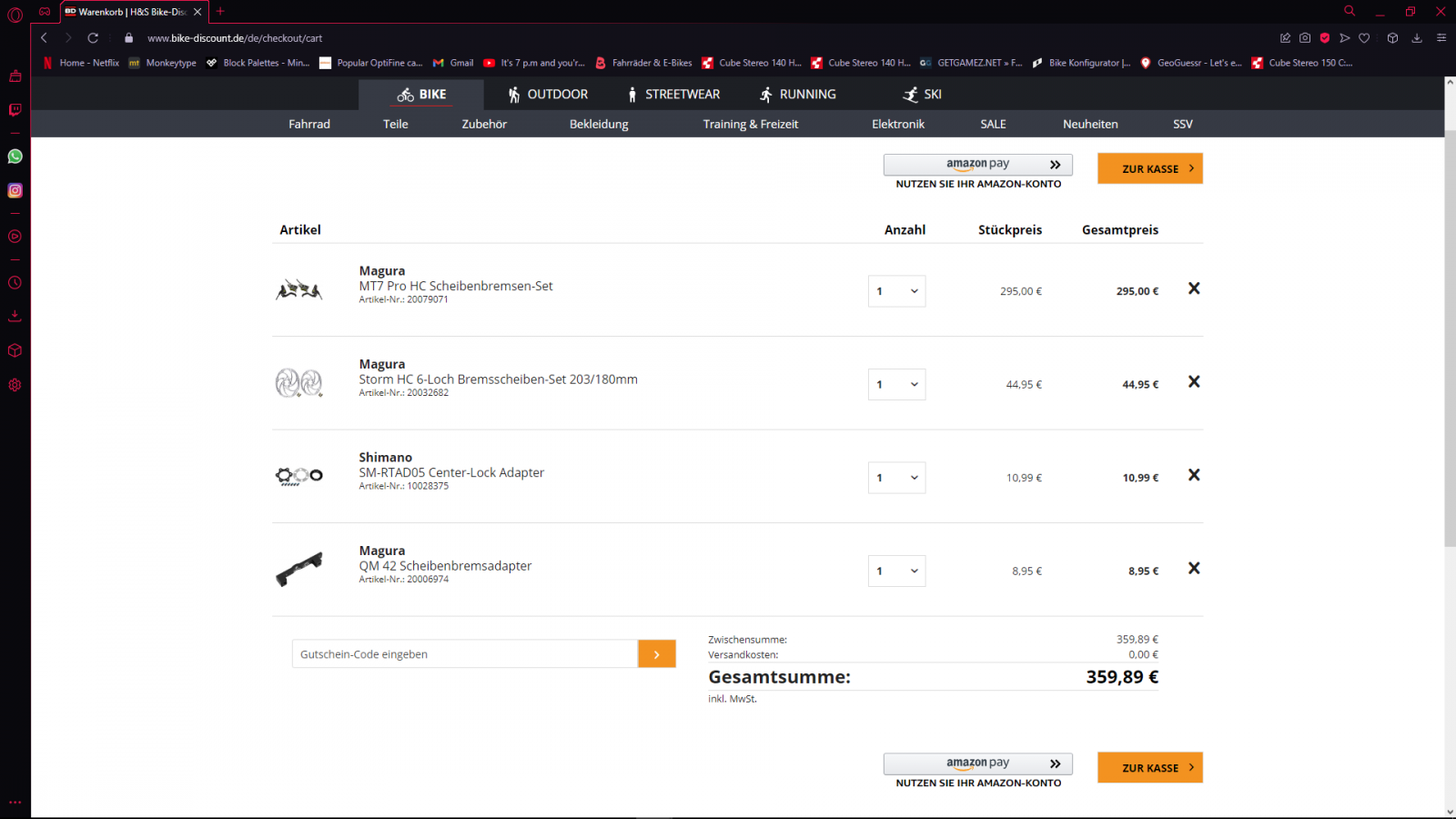
Task: Select the SKI category tab
Action: point(922,95)
